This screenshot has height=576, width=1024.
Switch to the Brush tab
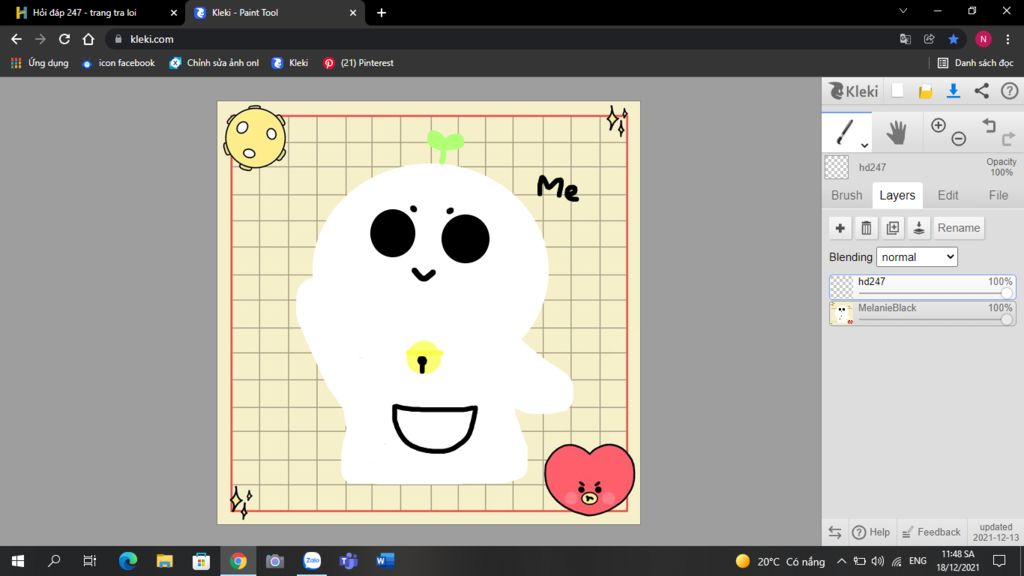coord(846,195)
